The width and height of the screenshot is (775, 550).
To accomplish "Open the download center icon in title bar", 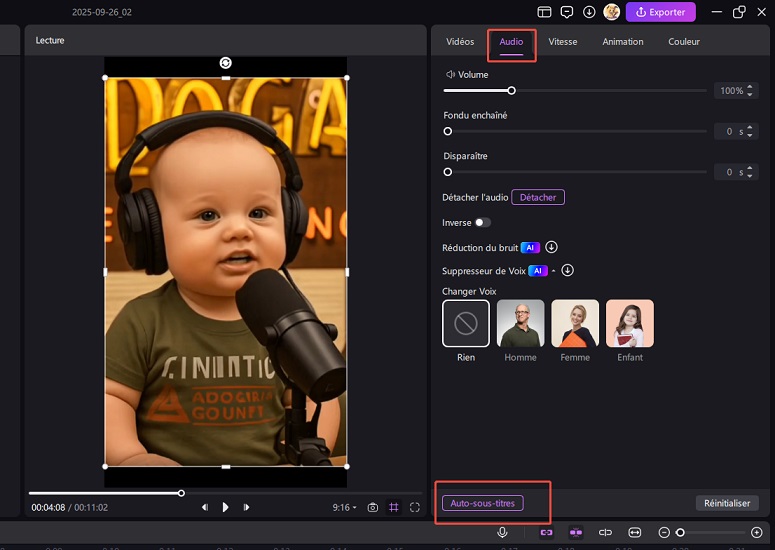I will pyautogui.click(x=589, y=12).
